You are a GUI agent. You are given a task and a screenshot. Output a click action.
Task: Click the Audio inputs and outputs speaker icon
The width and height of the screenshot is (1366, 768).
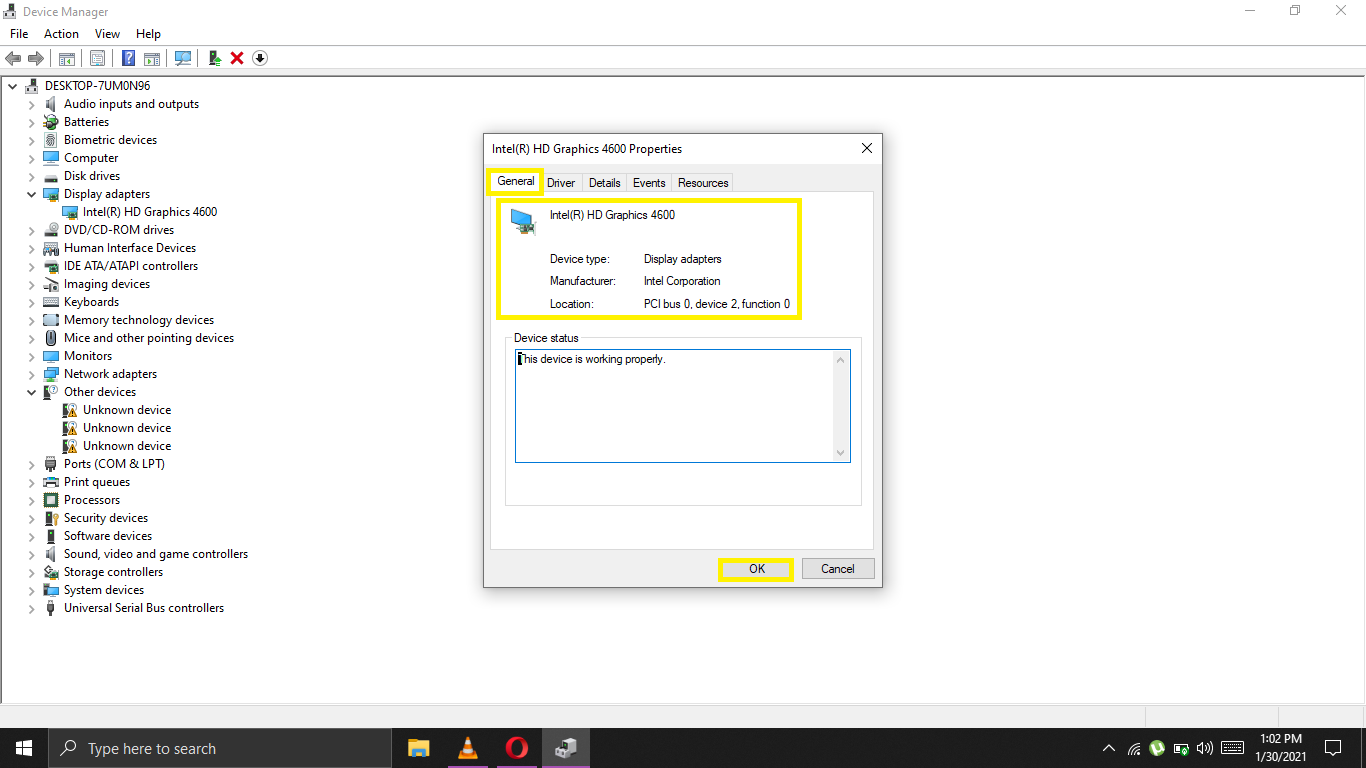point(51,104)
